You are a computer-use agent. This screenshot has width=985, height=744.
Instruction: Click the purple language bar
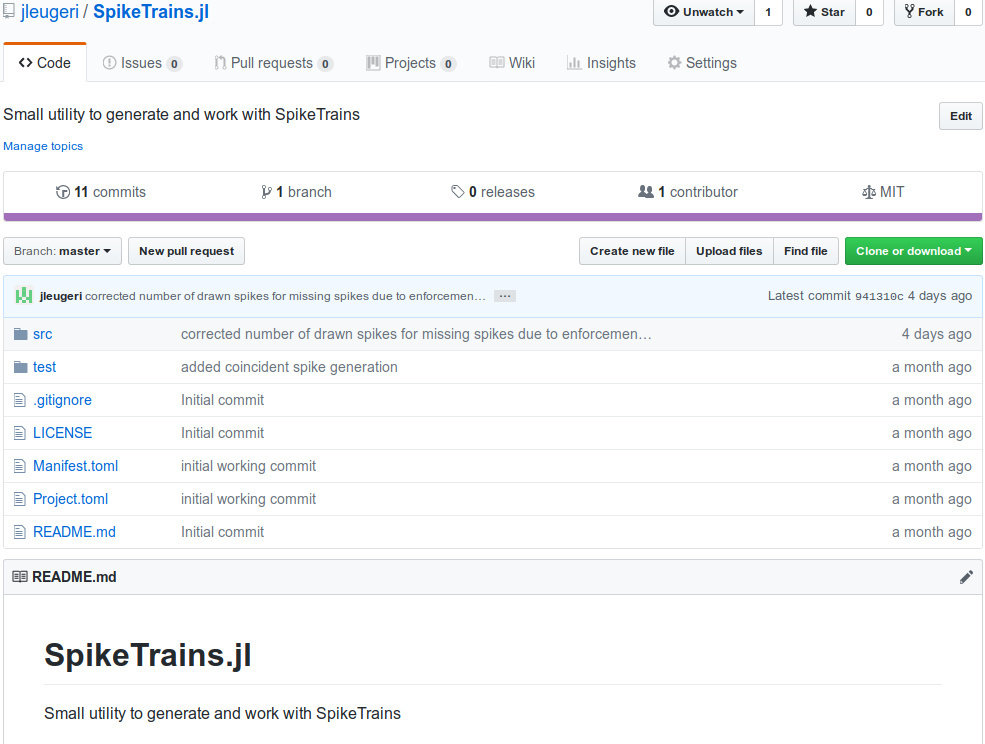pyautogui.click(x=492, y=217)
